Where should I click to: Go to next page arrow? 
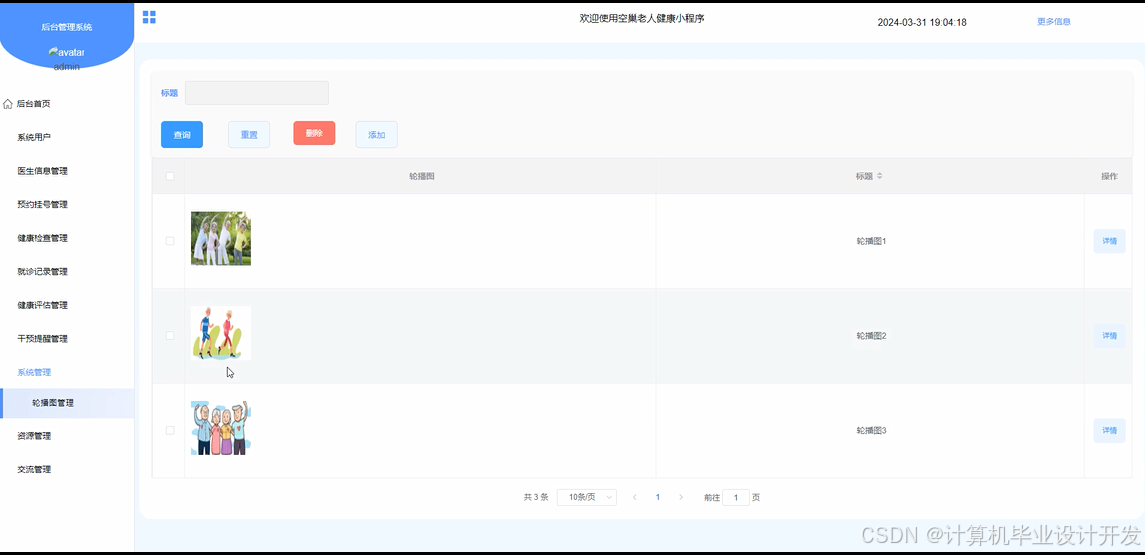pyautogui.click(x=681, y=497)
